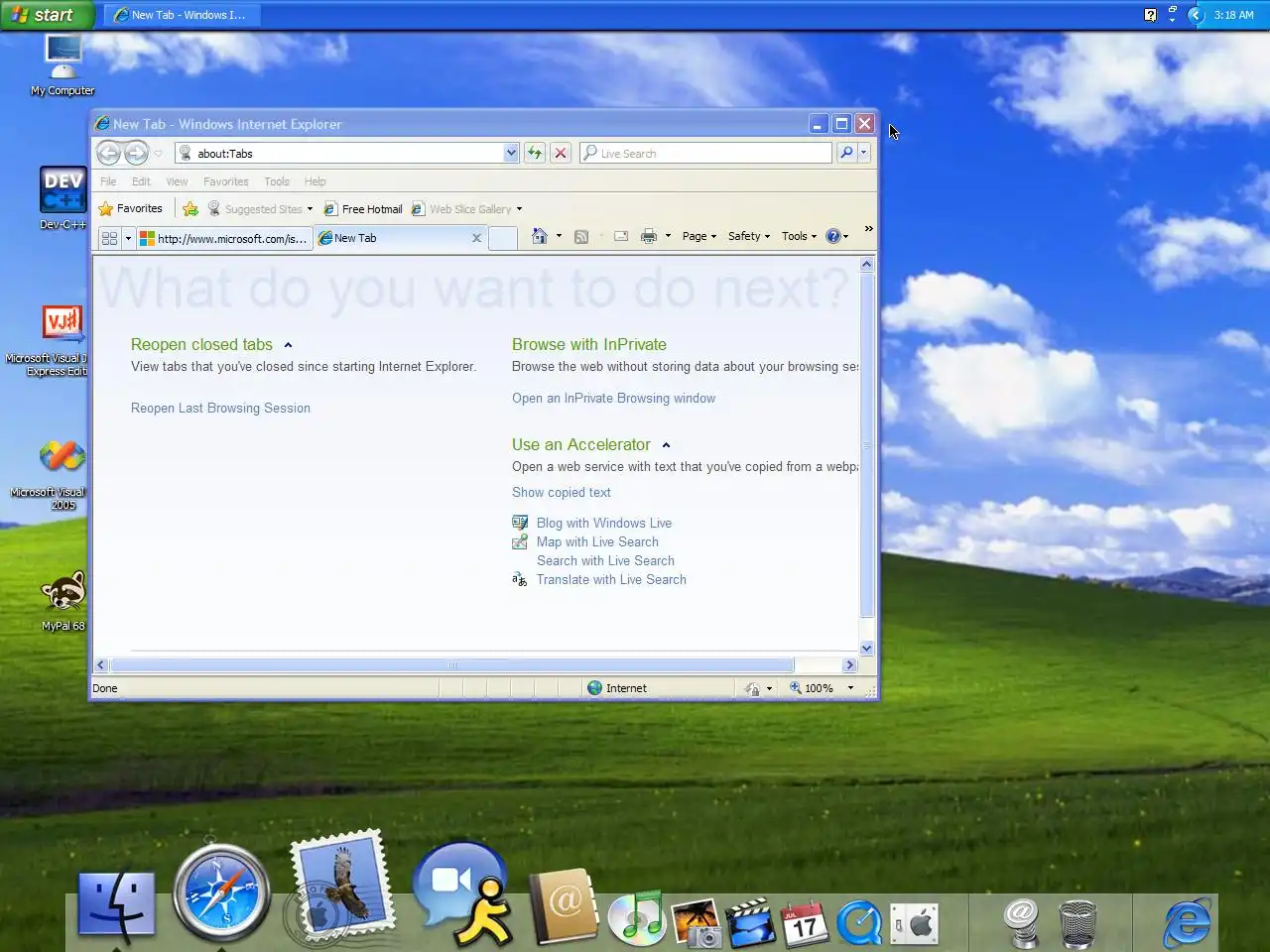Open the zoom level dropdown arrow
The width and height of the screenshot is (1270, 952).
tap(850, 688)
